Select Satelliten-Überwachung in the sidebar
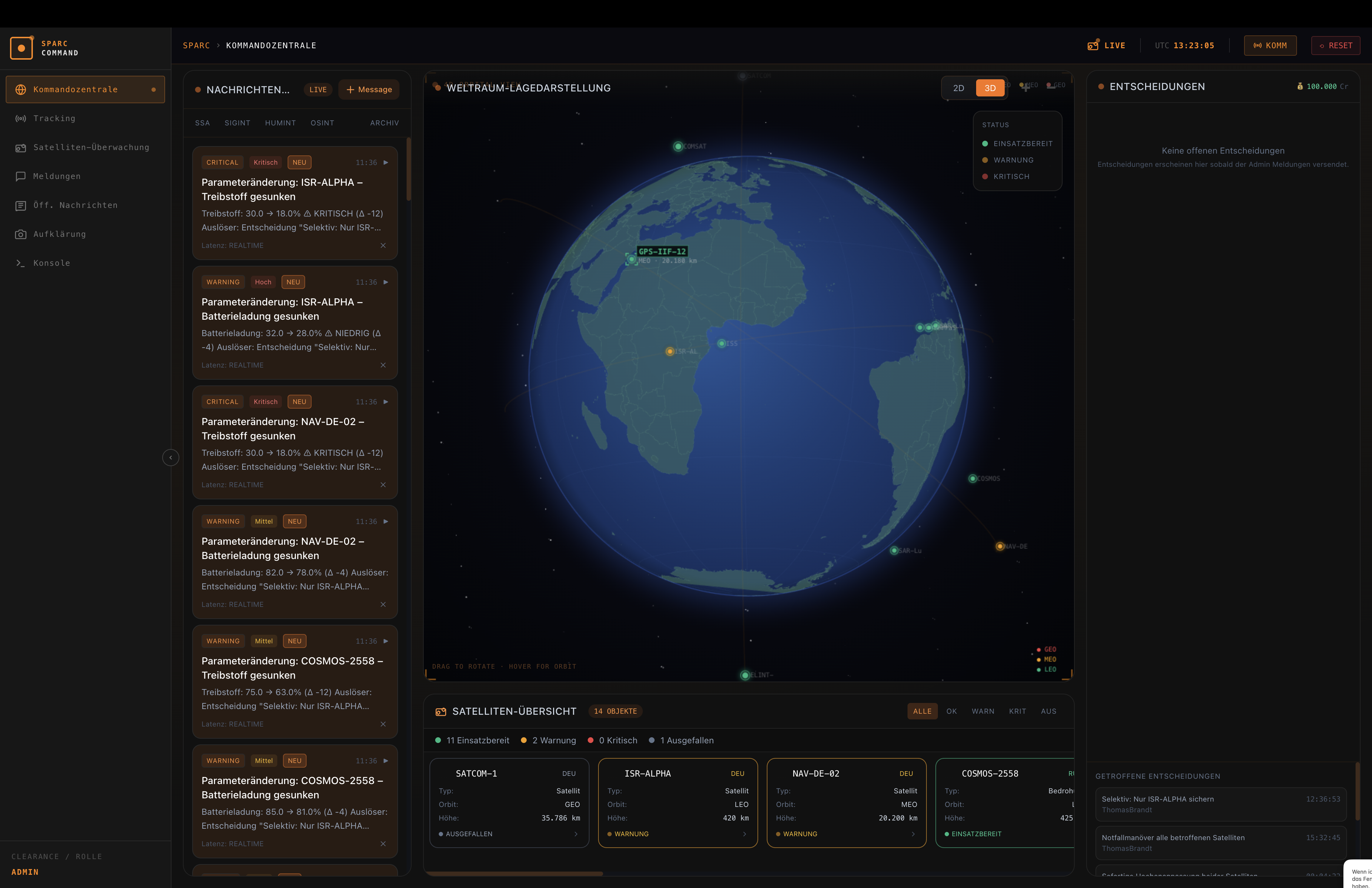The width and height of the screenshot is (1372, 888). point(90,148)
